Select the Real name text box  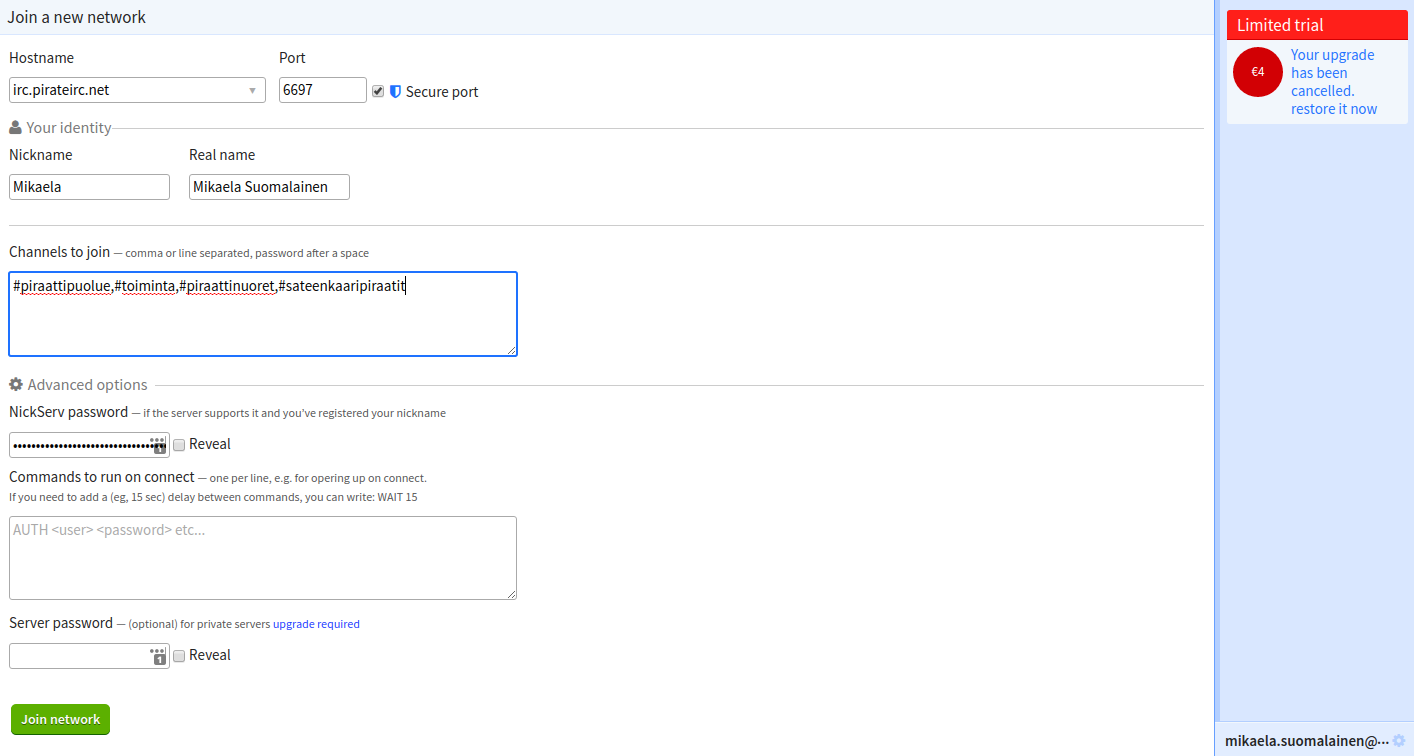(x=269, y=187)
